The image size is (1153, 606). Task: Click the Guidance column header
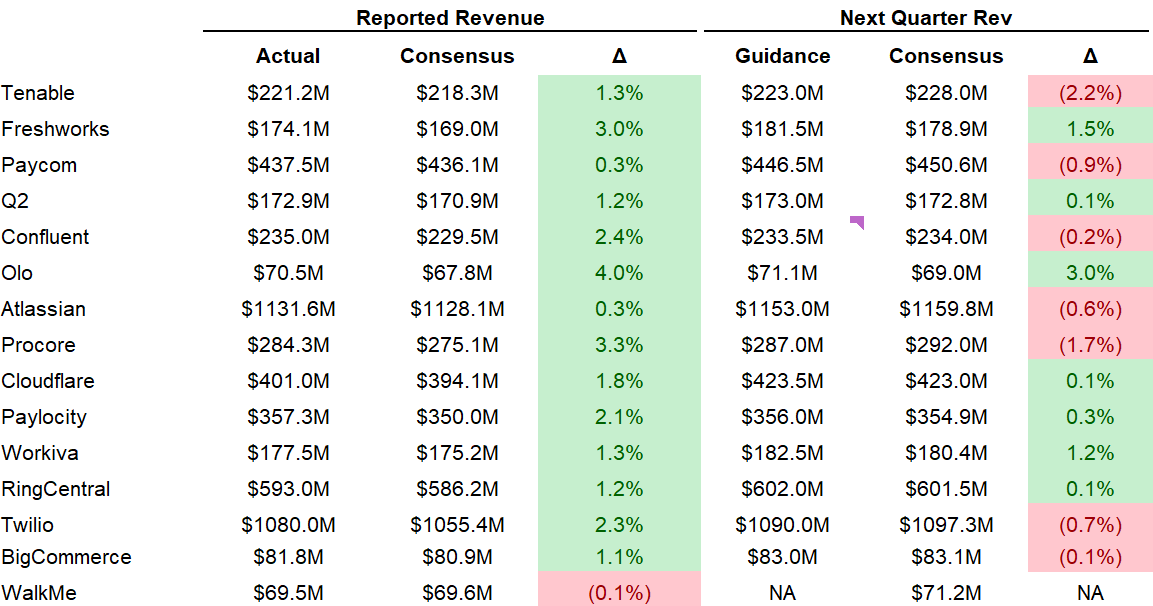[782, 57]
